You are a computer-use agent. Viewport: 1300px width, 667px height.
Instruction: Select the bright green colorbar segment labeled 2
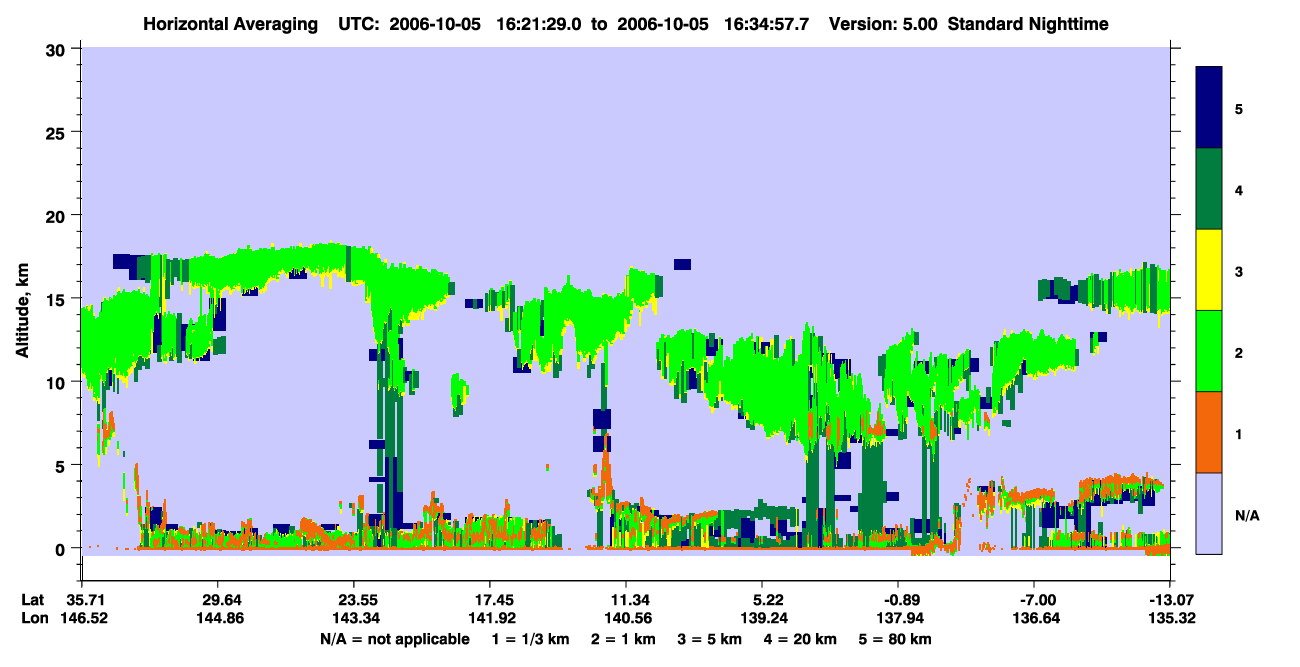pyautogui.click(x=1209, y=351)
